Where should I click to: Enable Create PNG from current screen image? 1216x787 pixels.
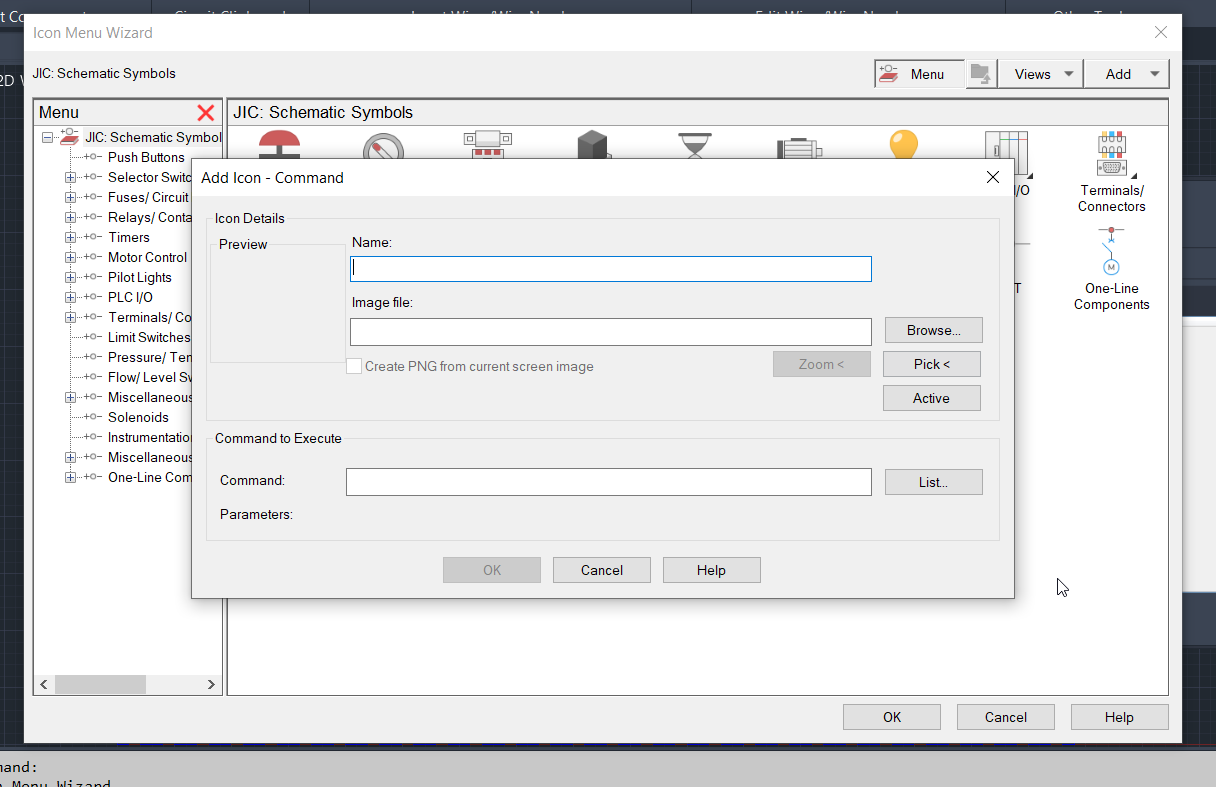tap(354, 366)
